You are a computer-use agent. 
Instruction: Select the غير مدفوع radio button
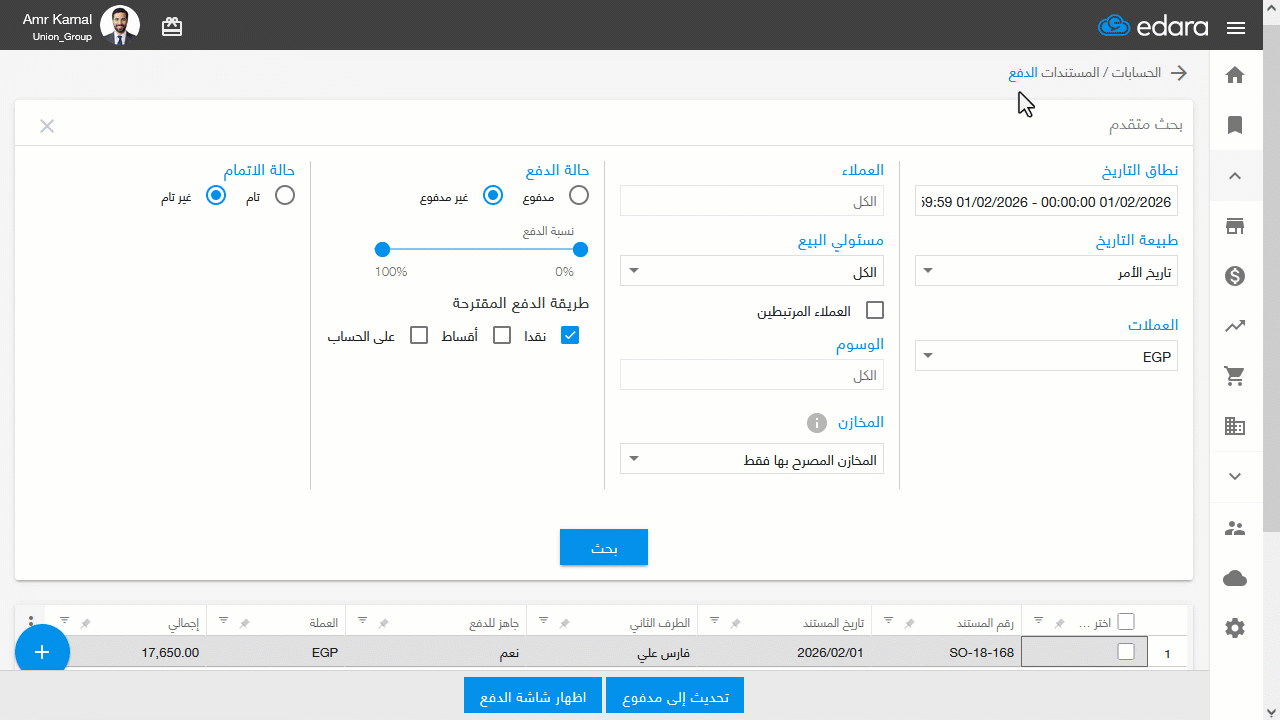pos(492,196)
